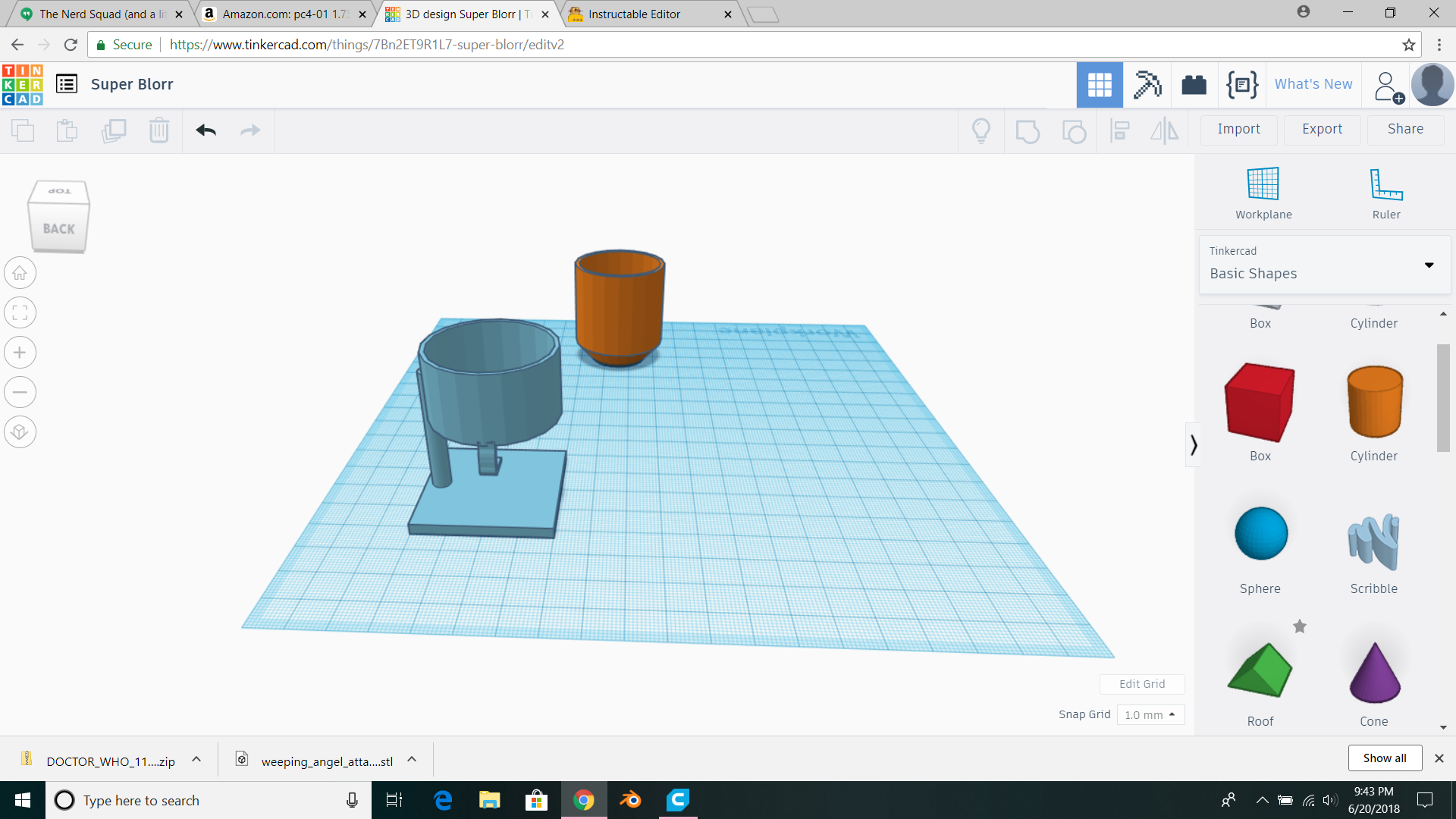Screen dimensions: 1456x819
Task: Redo the last undone action
Action: coord(250,130)
